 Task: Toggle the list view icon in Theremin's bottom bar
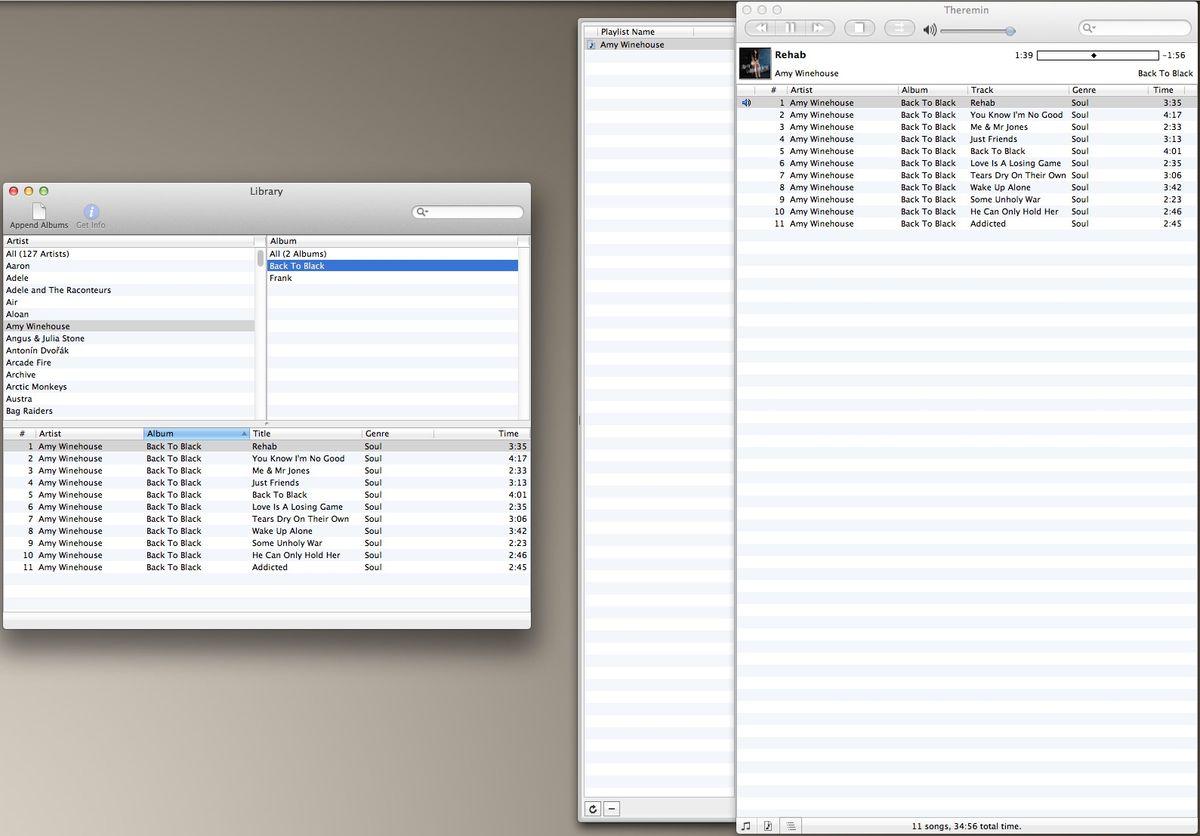791,826
